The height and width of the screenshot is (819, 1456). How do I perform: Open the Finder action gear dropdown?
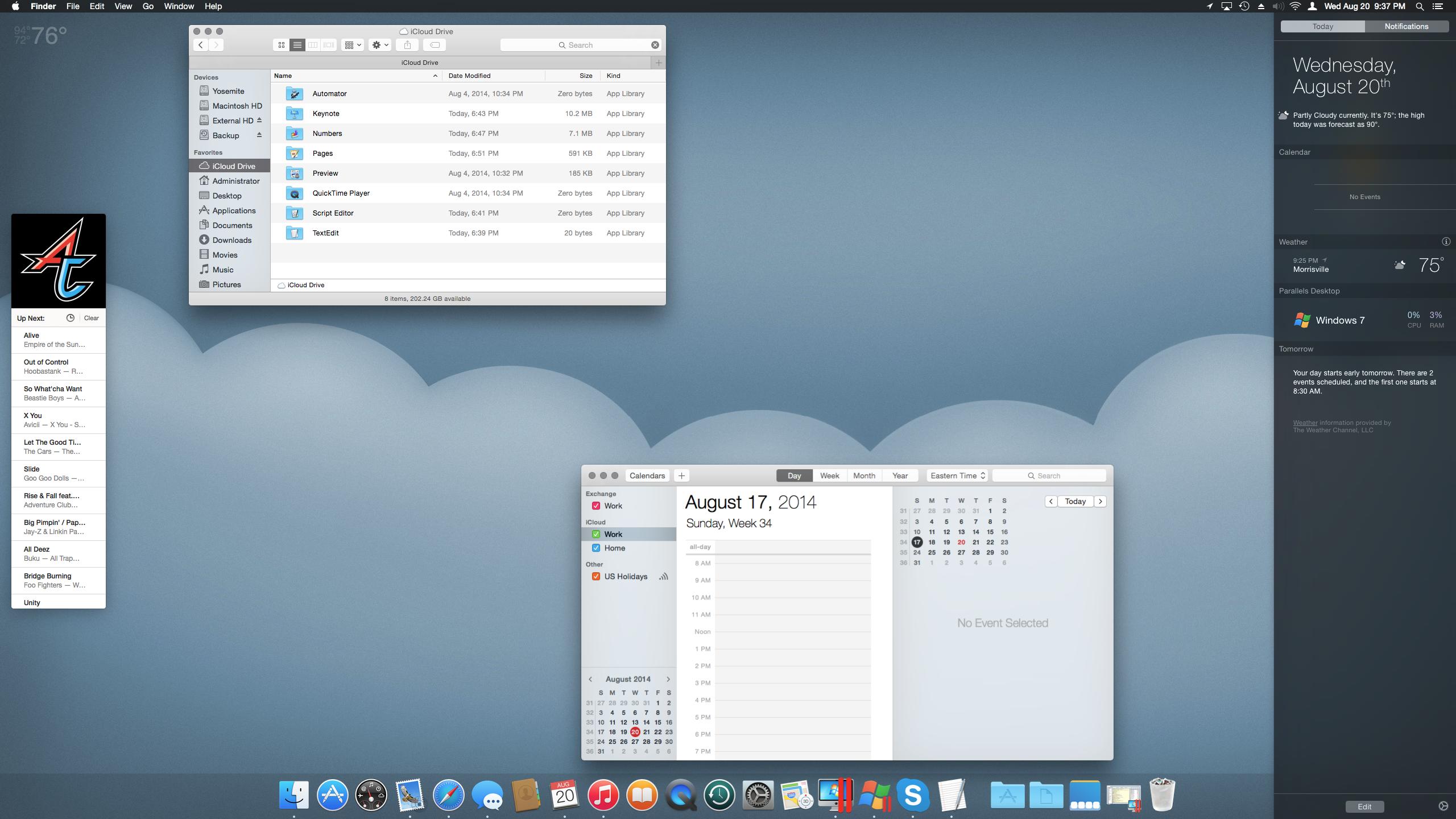tap(379, 45)
